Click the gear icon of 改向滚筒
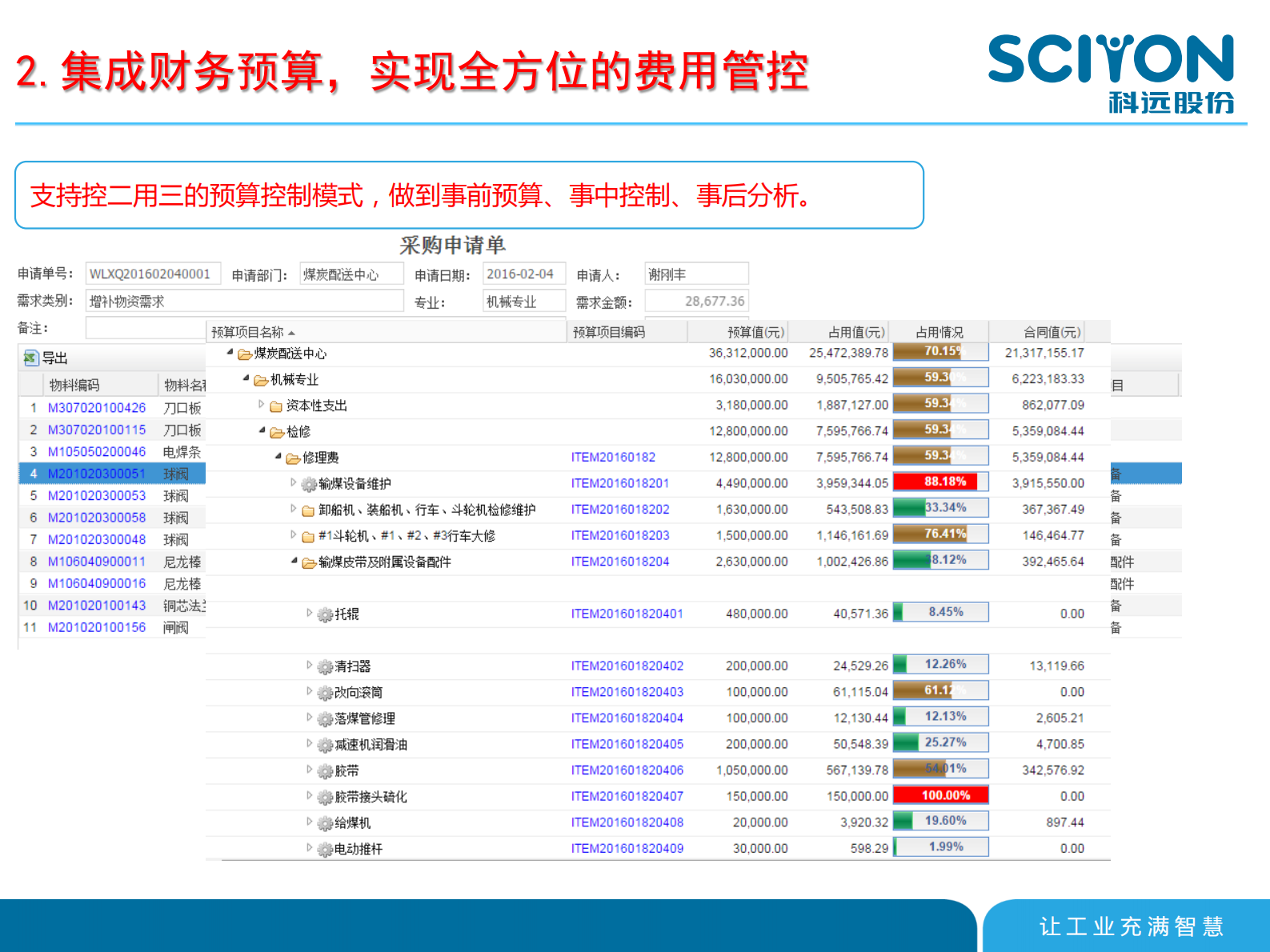This screenshot has width=1270, height=952. tap(325, 693)
